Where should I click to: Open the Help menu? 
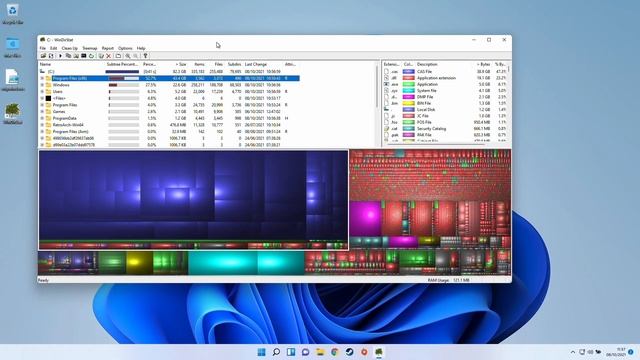141,48
